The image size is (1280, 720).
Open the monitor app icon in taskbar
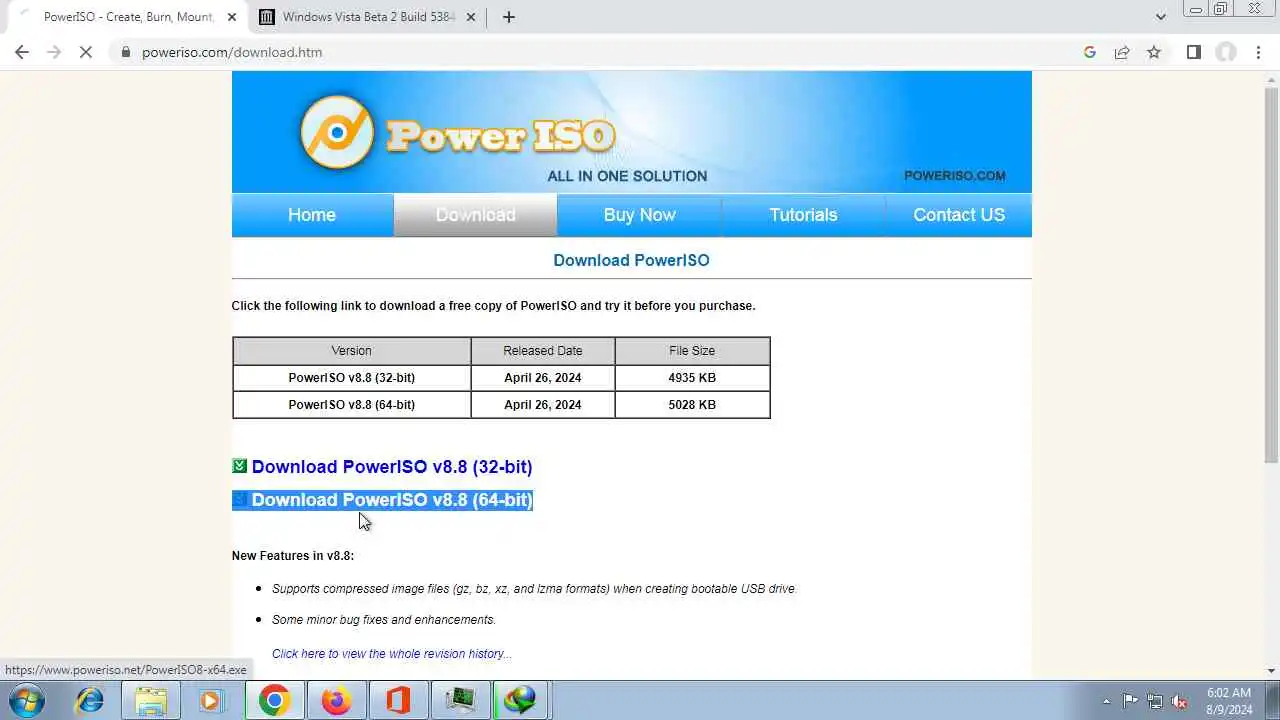coord(460,701)
